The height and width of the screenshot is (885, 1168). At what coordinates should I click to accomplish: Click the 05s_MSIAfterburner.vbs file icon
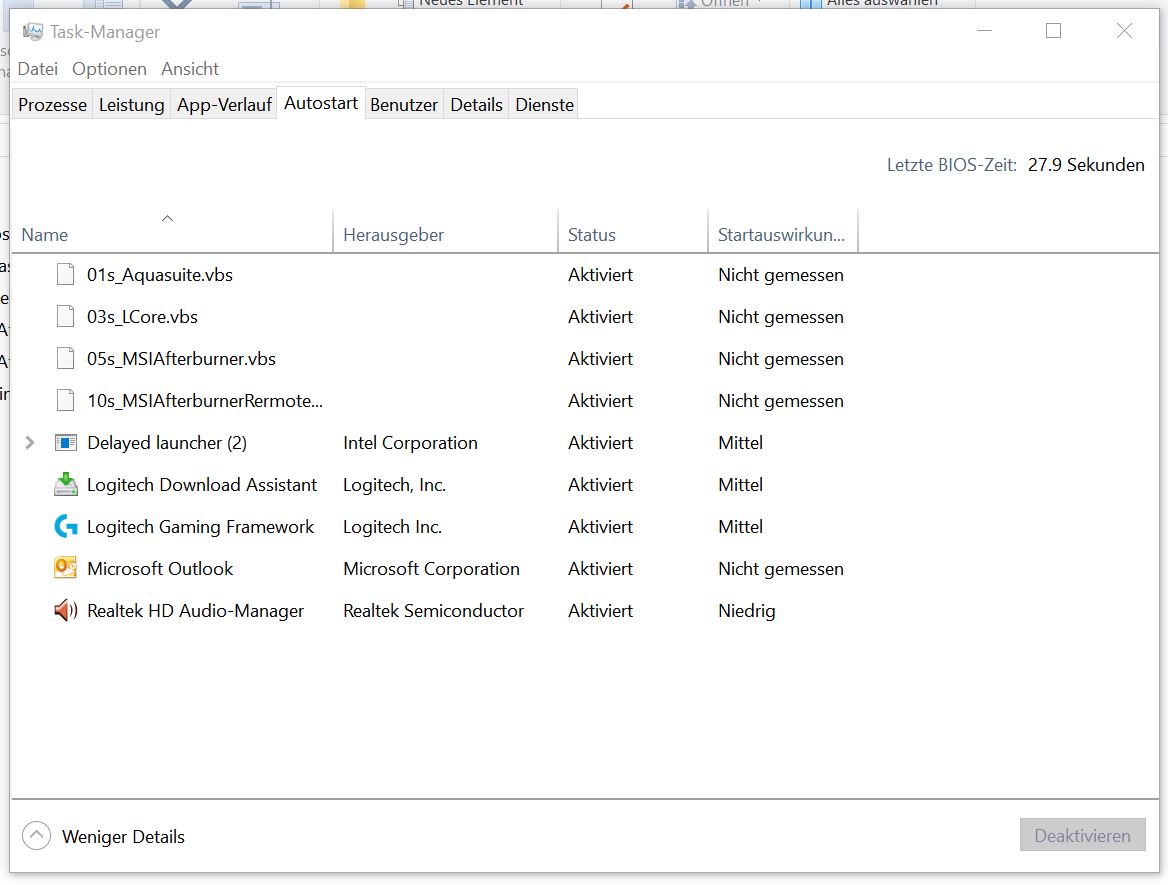click(66, 358)
